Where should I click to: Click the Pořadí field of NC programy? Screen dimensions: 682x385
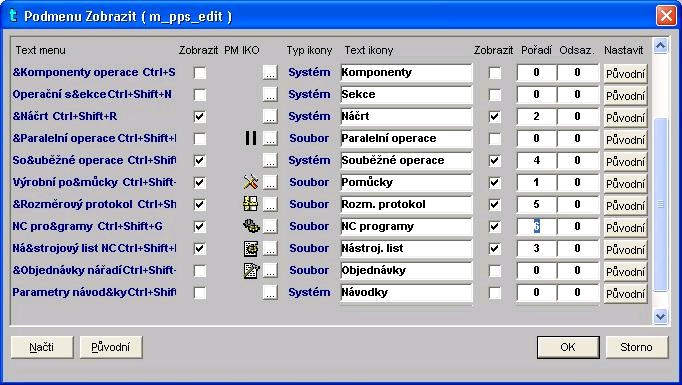(x=536, y=226)
